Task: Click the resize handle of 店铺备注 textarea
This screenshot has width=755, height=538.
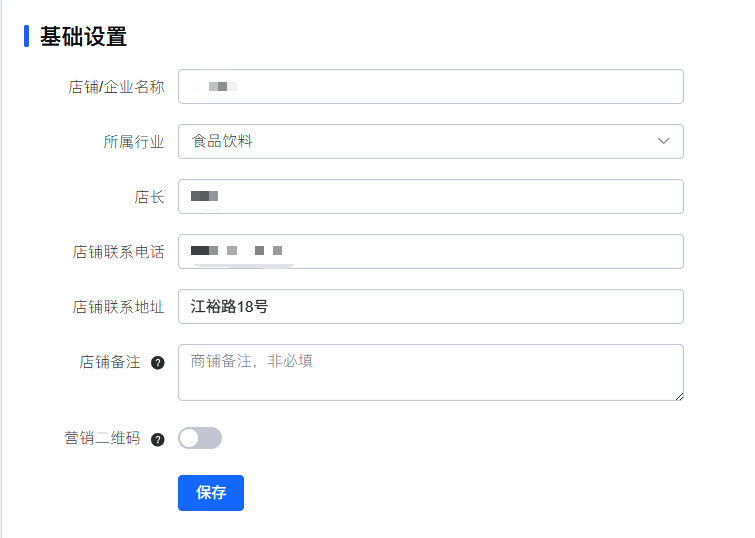Action: 679,396
